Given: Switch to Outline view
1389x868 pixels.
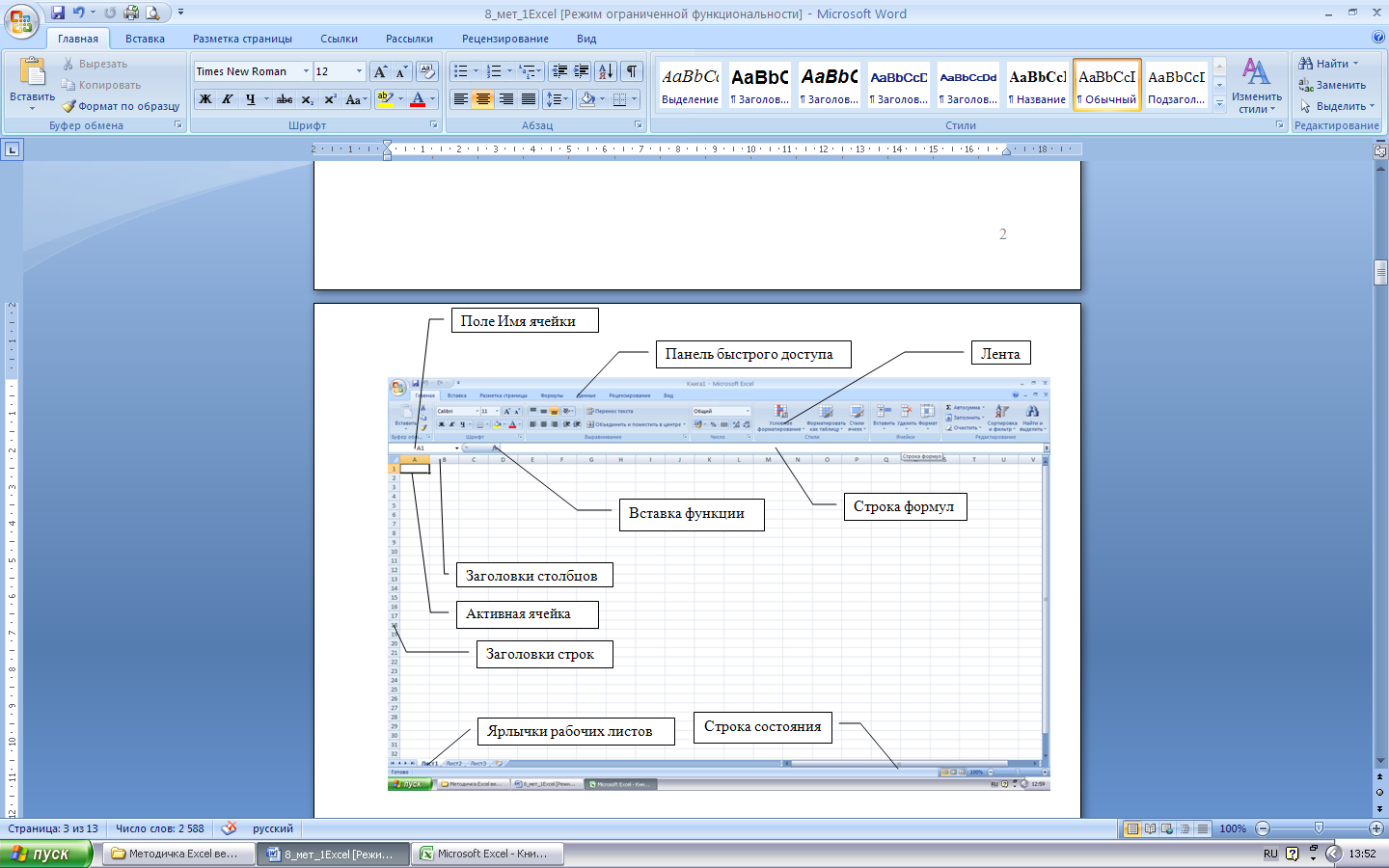Looking at the screenshot, I should pyautogui.click(x=1185, y=828).
